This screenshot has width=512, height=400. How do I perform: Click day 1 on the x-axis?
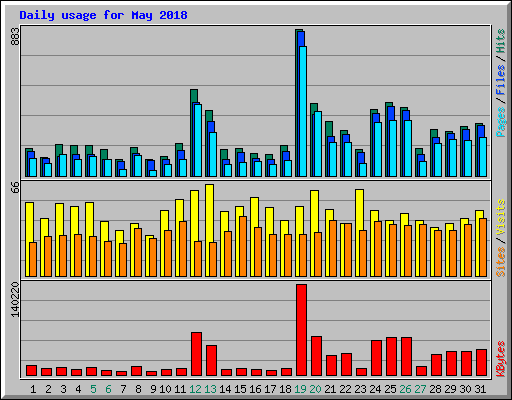(33, 389)
